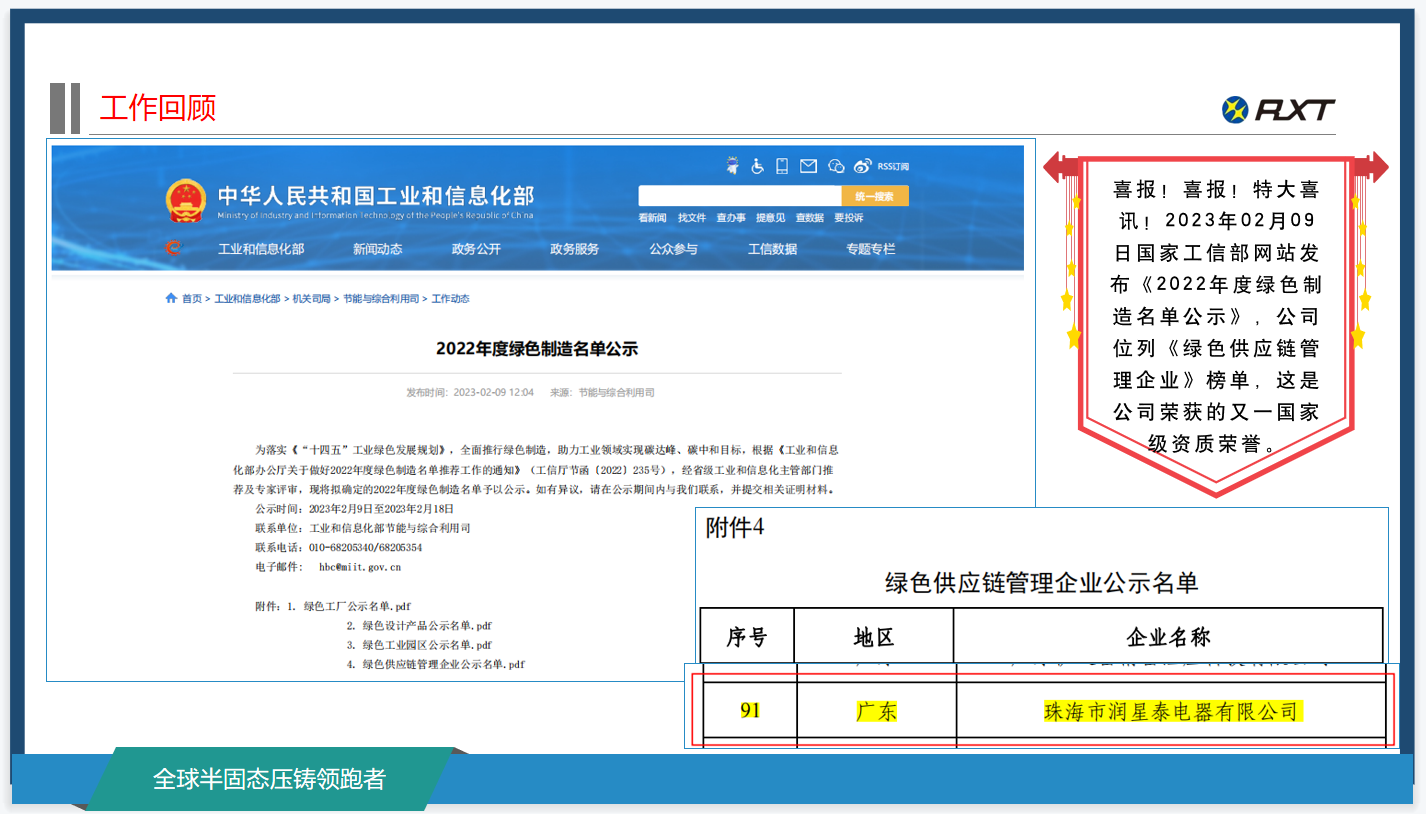This screenshot has height=814, width=1426.
Task: Click the 公示时间 date range line
Action: (x=353, y=509)
